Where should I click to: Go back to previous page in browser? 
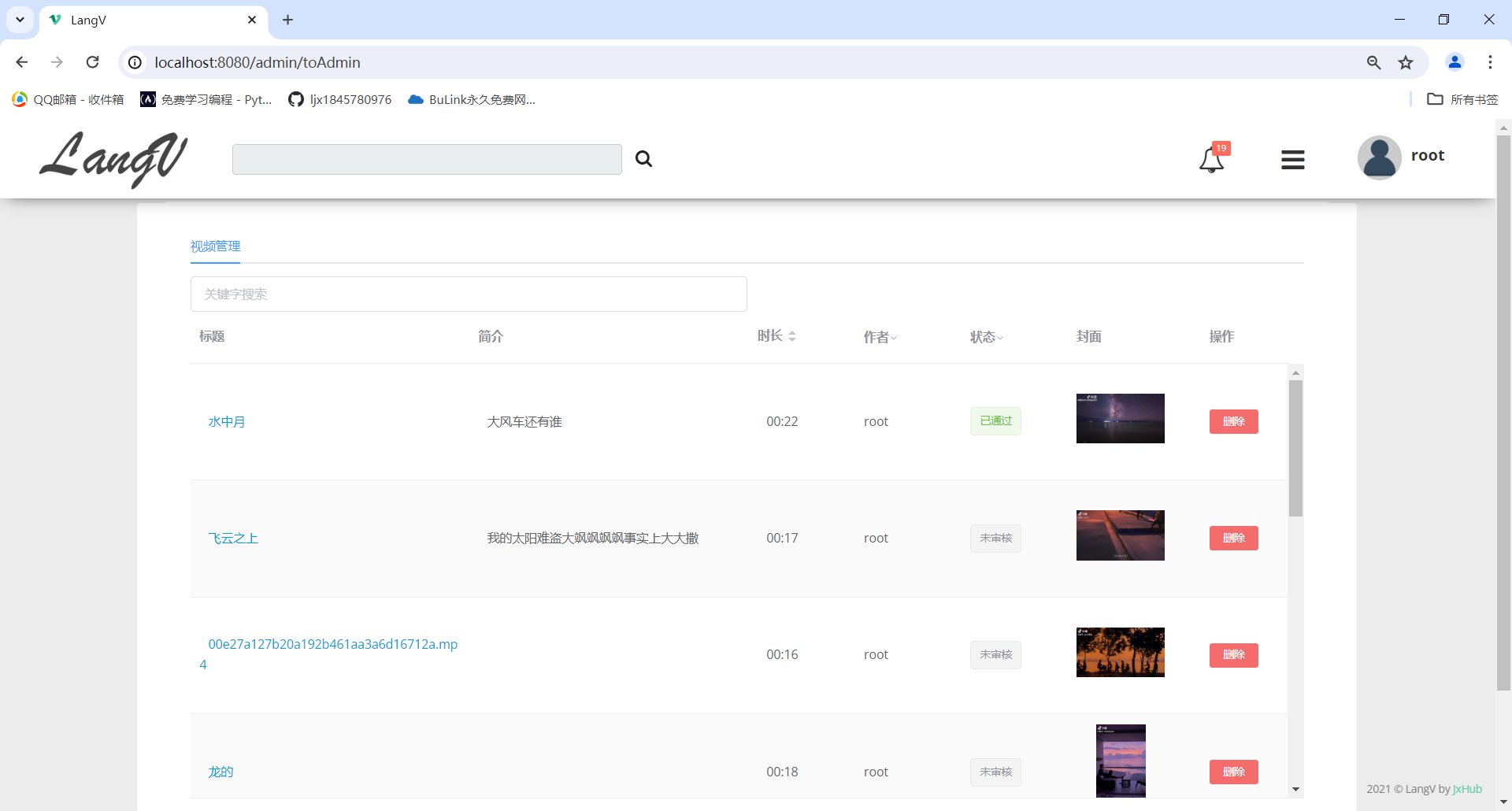pos(21,62)
